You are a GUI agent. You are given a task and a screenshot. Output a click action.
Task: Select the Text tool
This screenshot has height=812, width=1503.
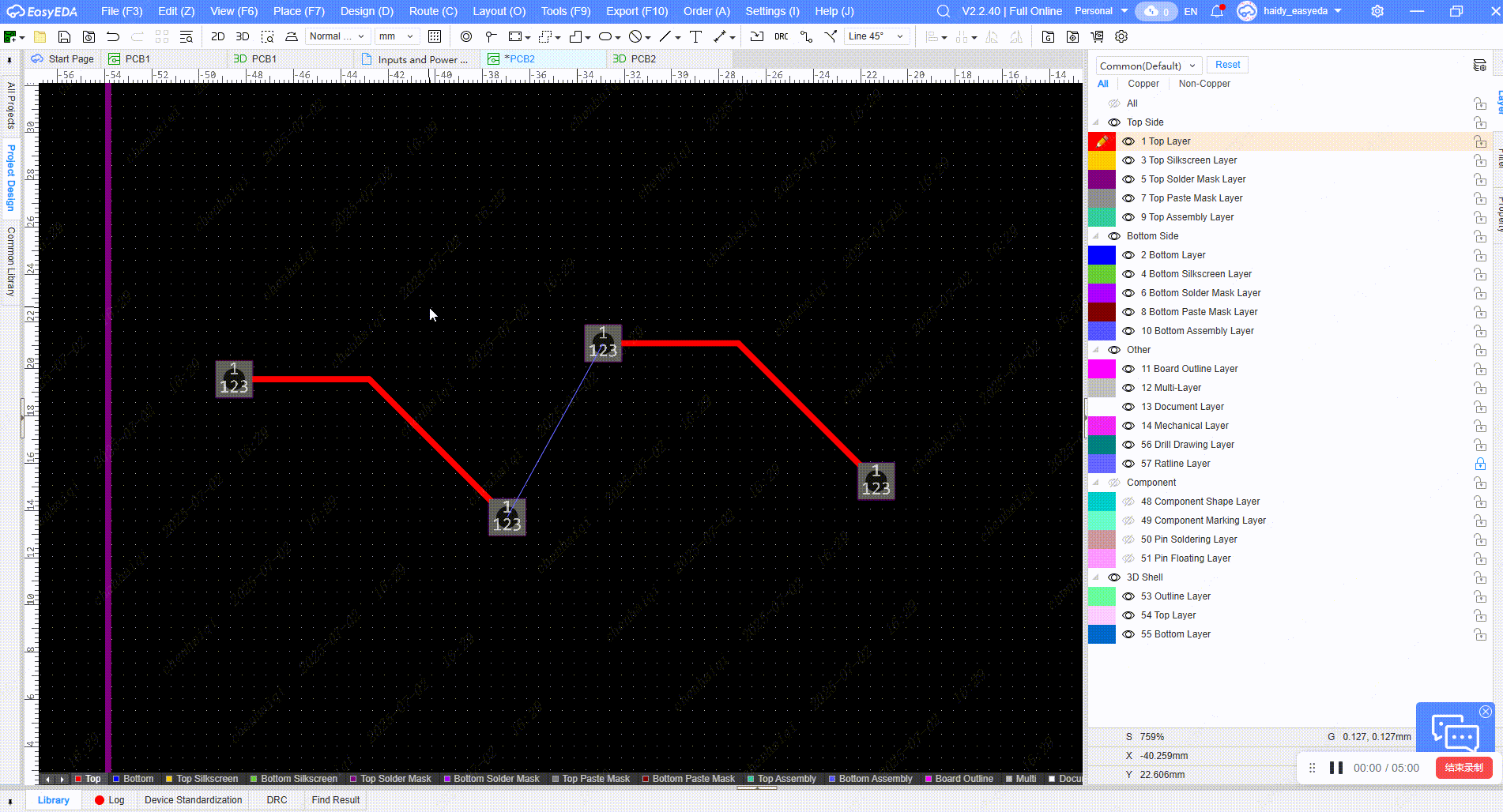tap(695, 36)
